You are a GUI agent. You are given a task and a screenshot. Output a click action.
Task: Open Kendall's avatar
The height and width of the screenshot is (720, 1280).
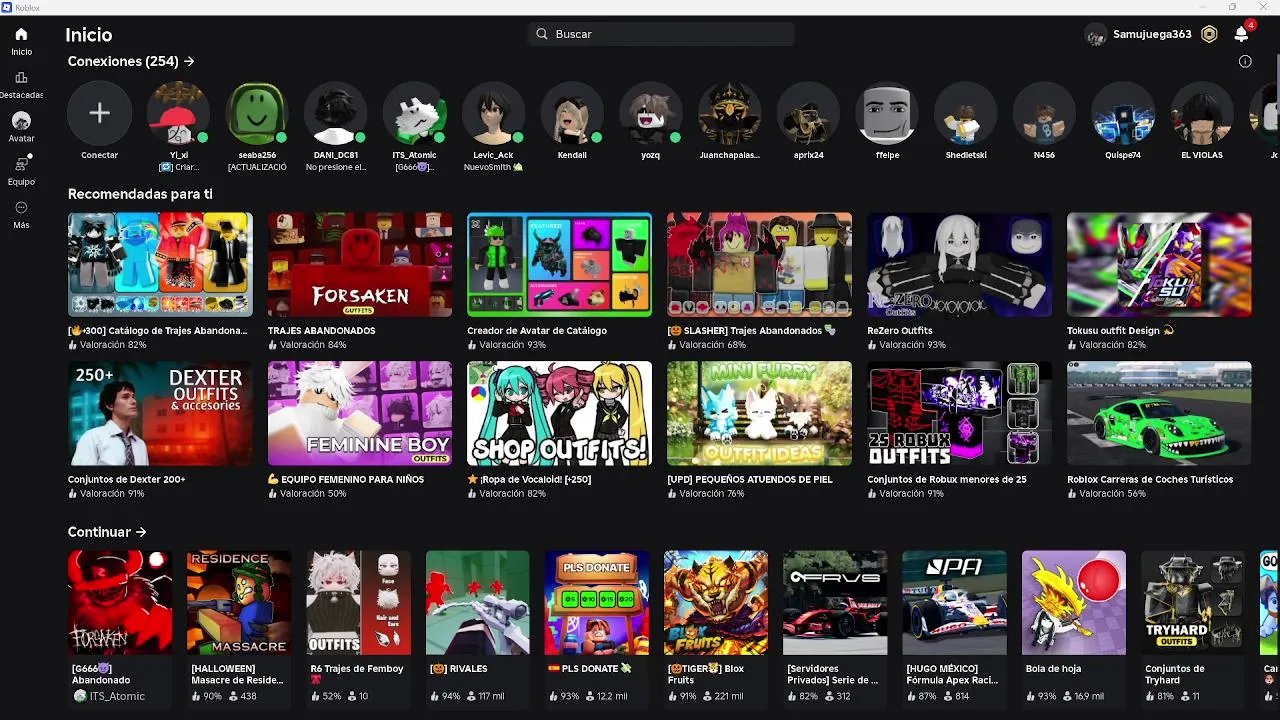(x=572, y=113)
